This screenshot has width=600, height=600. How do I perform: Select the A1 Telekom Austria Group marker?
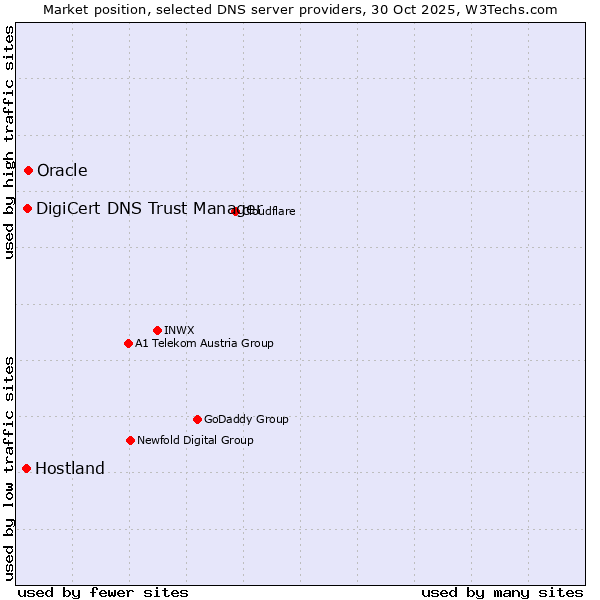(x=128, y=343)
